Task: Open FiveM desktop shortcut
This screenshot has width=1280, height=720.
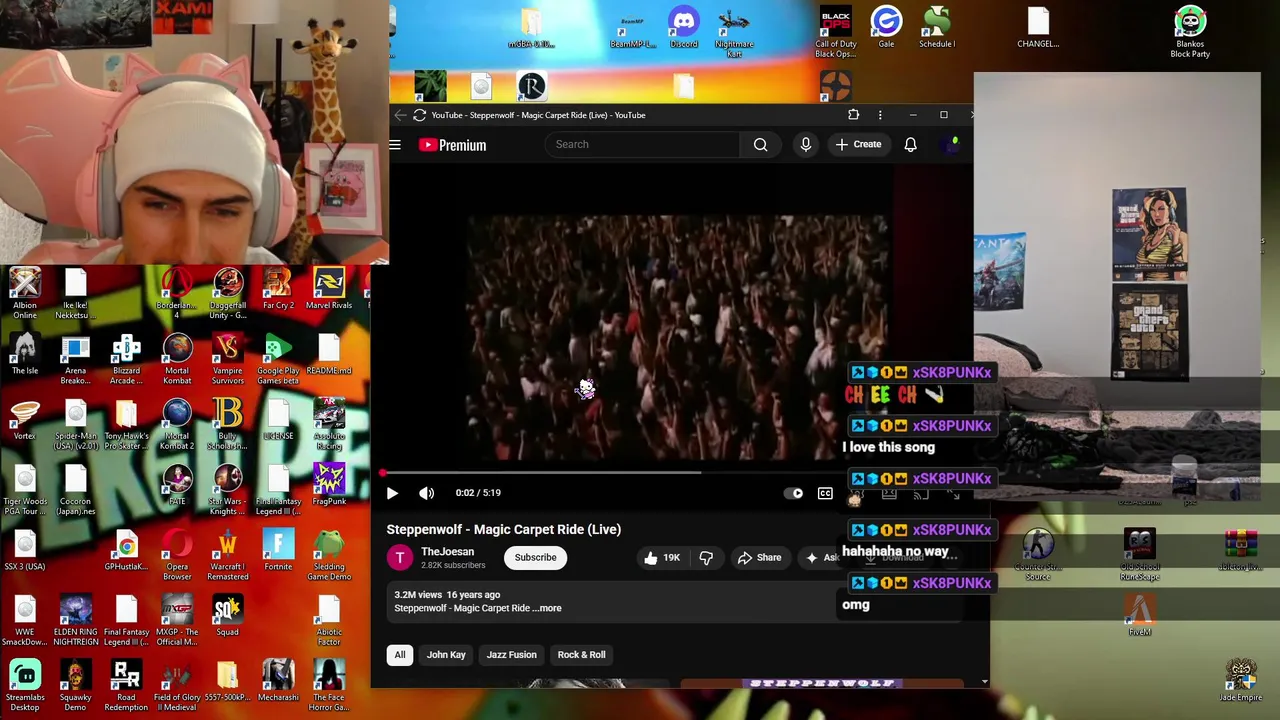Action: click(1139, 616)
